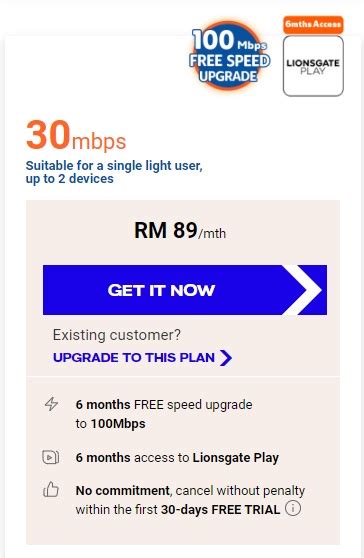Click the thumbs-up no commitment icon
Viewport: 364px width, 558px height.
pos(51,490)
